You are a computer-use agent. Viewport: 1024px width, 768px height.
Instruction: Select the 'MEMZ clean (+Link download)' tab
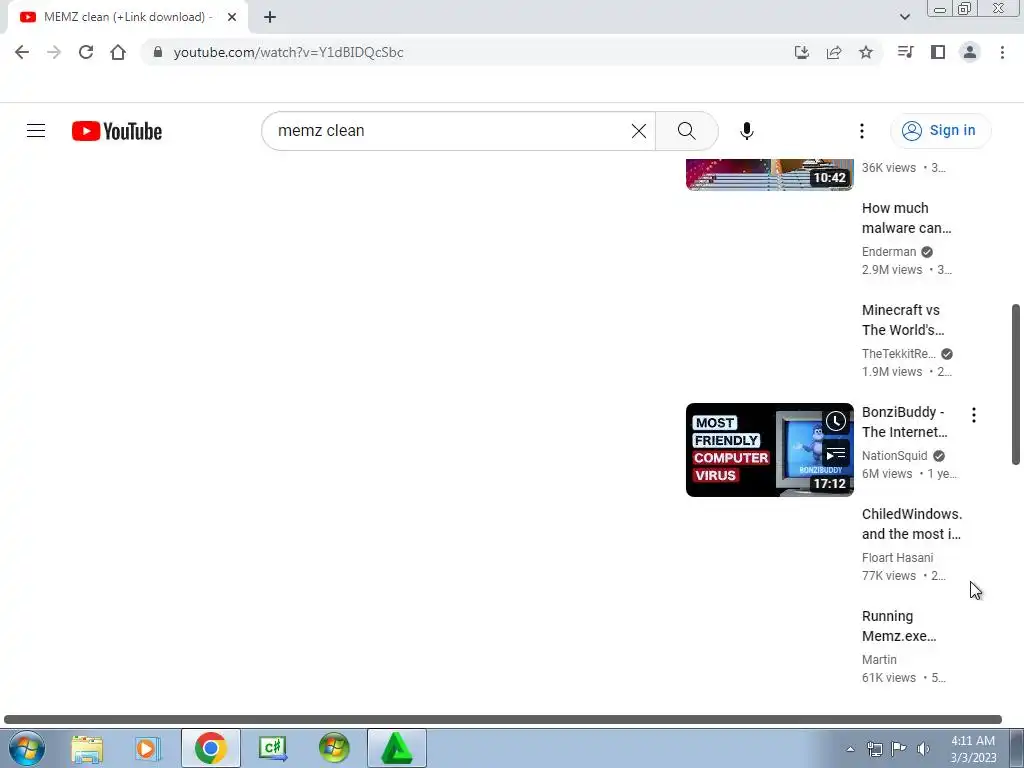(x=128, y=17)
